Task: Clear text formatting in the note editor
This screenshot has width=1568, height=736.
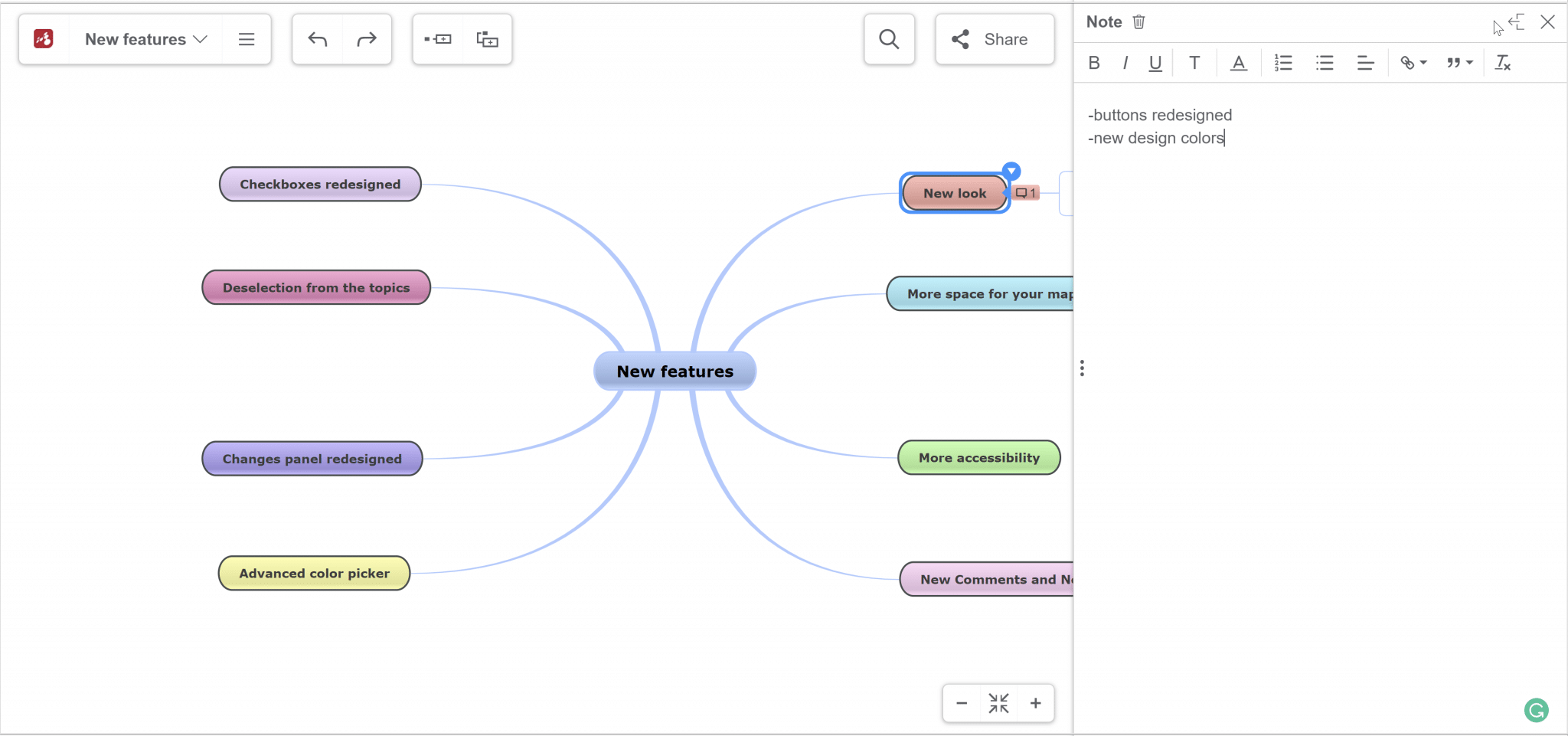Action: (1502, 63)
